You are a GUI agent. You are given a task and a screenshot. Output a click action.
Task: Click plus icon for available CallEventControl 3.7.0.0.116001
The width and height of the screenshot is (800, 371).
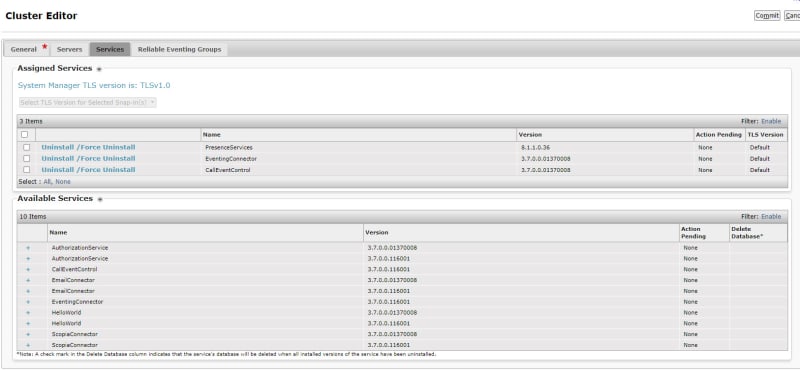coord(28,269)
